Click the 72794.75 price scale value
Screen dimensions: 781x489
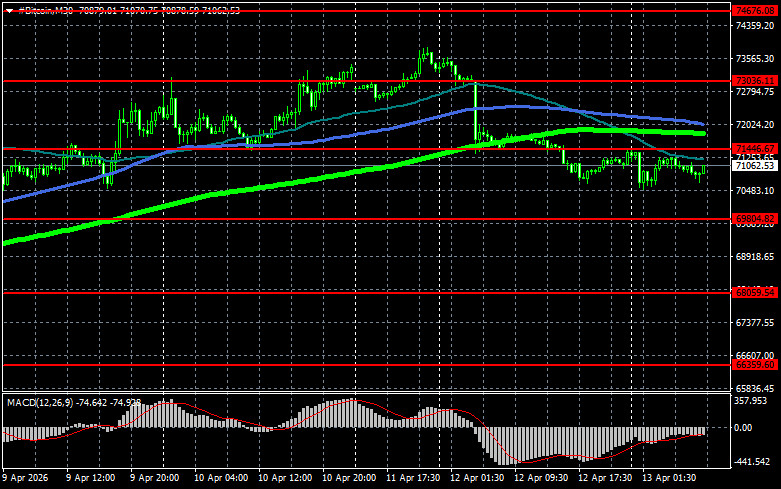pos(755,92)
